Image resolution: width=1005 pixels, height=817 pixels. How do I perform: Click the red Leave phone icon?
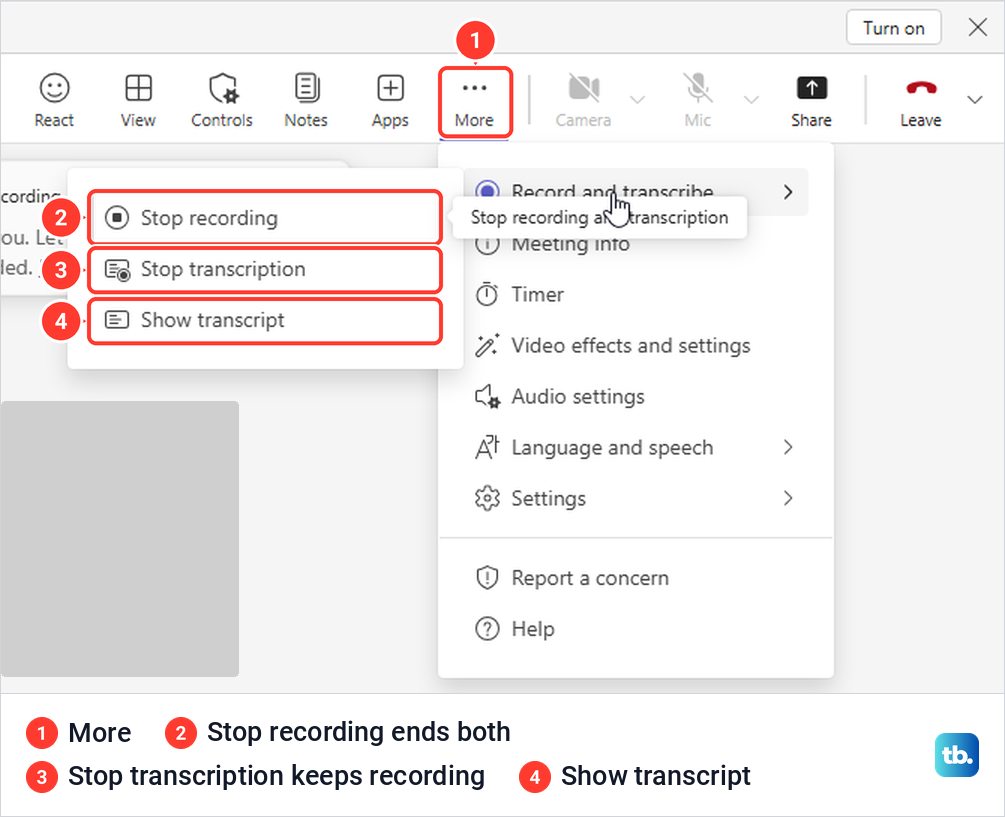921,88
